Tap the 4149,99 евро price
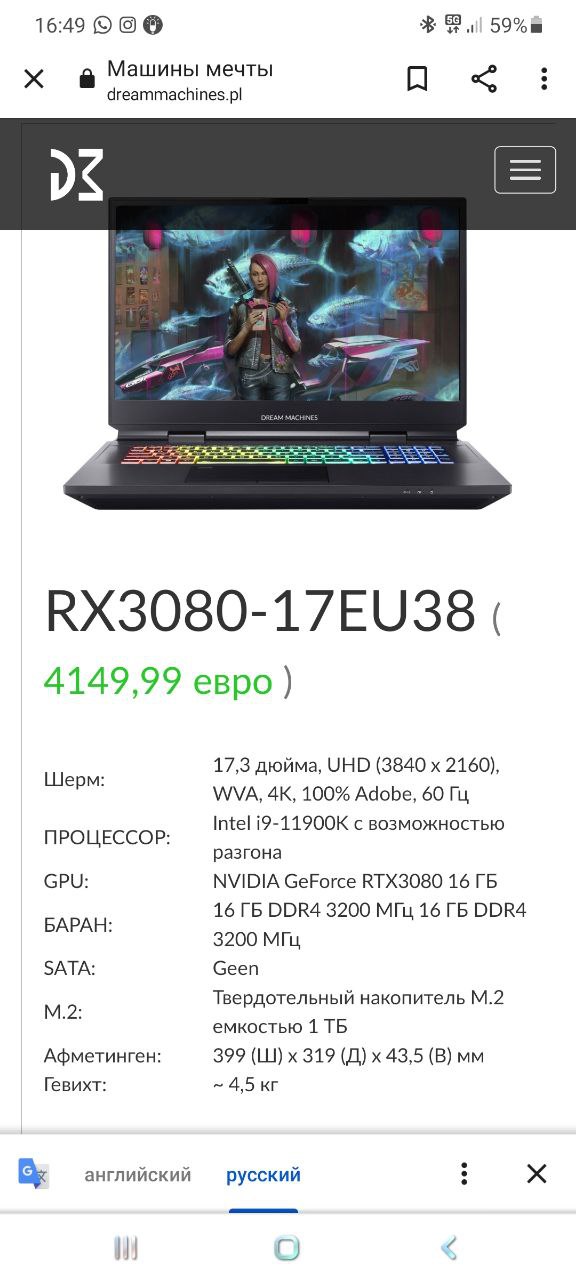This screenshot has height=1280, width=576. click(158, 681)
